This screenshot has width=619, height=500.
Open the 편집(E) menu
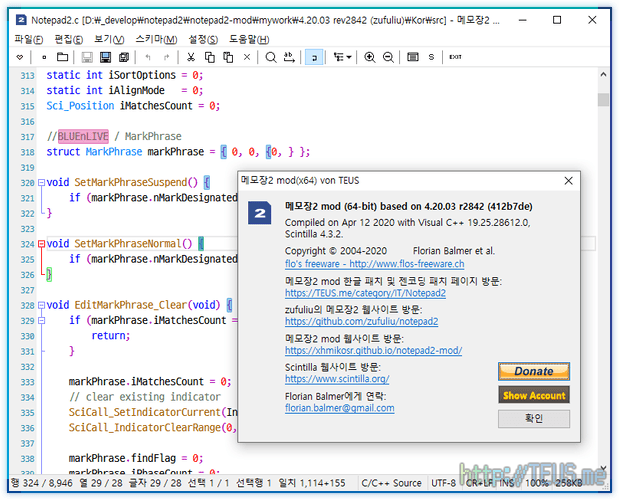click(69, 39)
